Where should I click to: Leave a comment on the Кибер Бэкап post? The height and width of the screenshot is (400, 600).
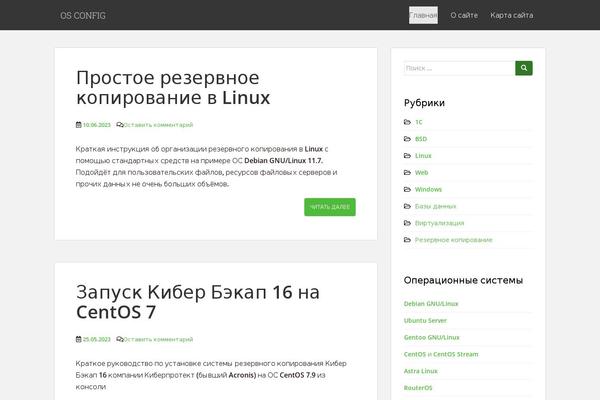(158, 339)
